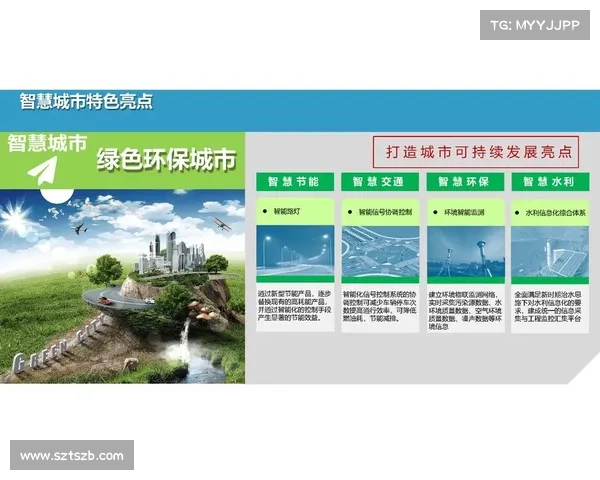Click the 智慧城市 label above the paper plane
Screen dimensions: 600x480
pos(47,143)
